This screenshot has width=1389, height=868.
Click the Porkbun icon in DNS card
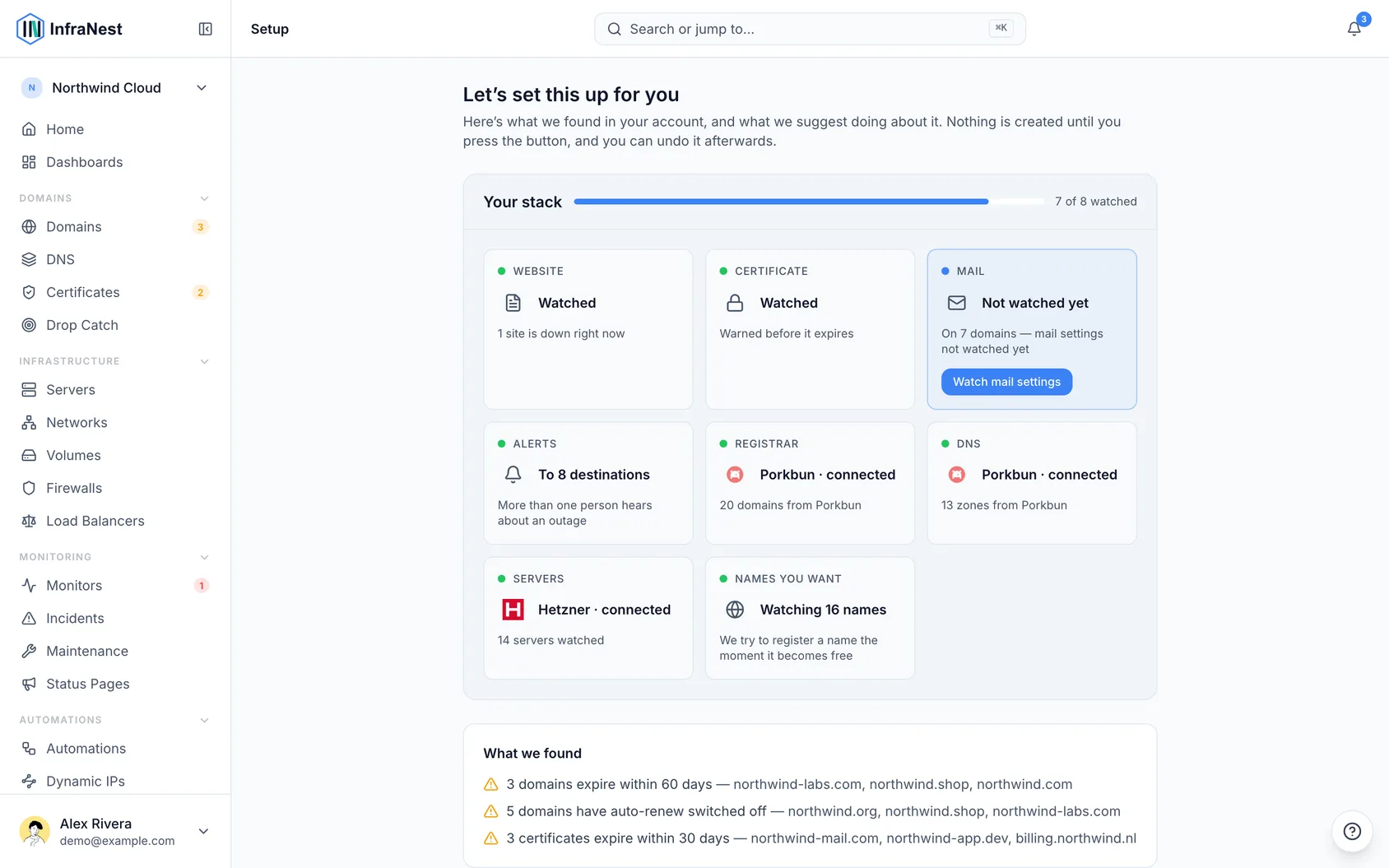[x=956, y=475]
